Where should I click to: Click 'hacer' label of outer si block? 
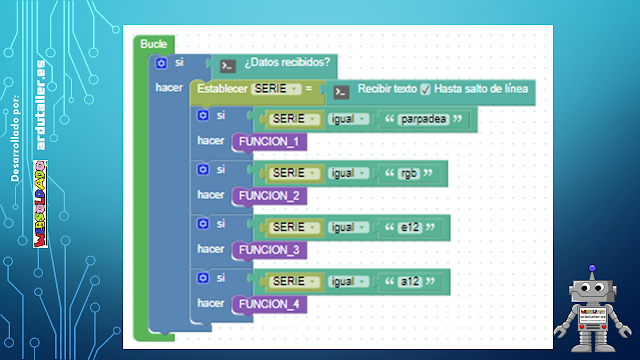(x=169, y=88)
